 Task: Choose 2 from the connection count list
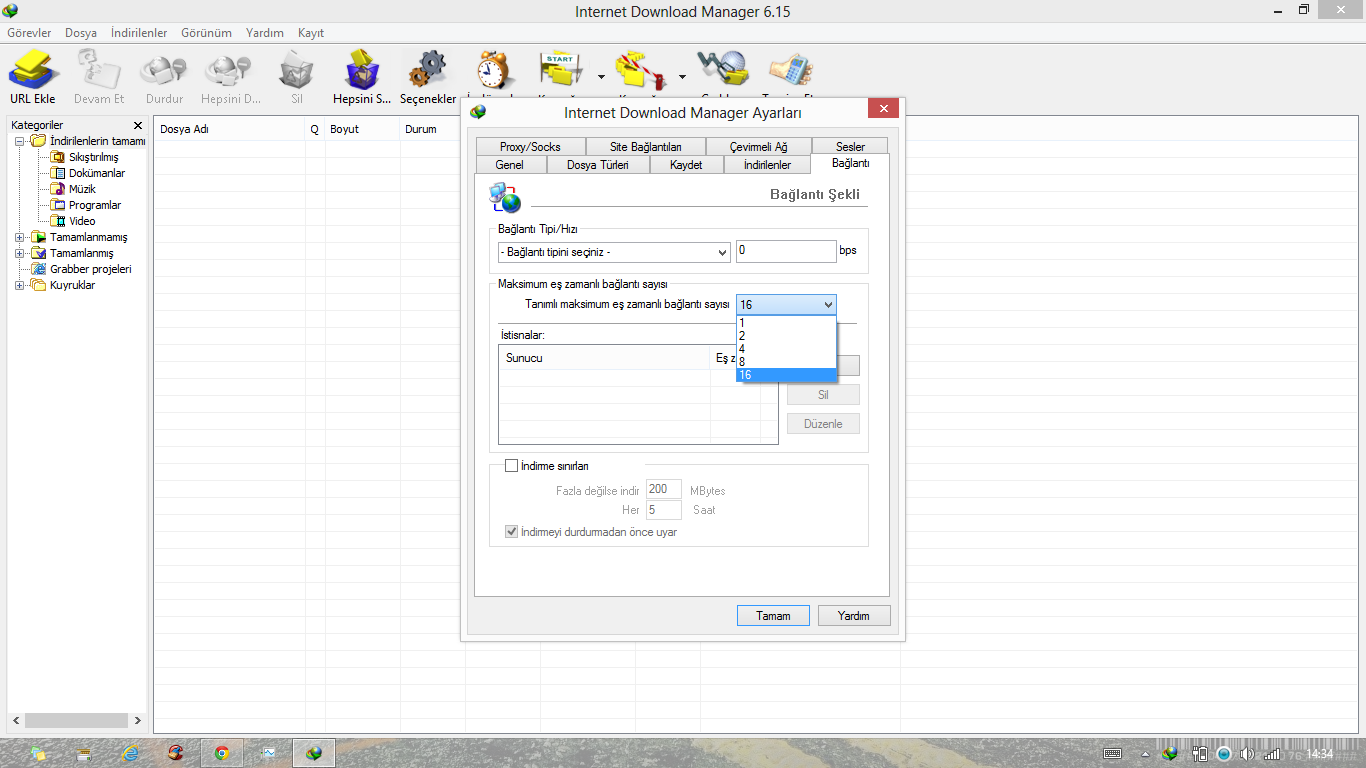(x=786, y=336)
